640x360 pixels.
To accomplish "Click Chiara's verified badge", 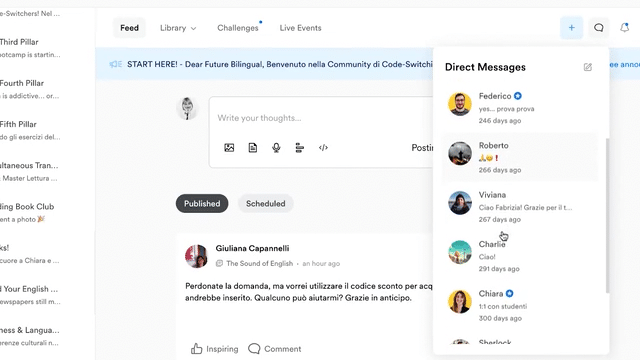I will point(509,293).
